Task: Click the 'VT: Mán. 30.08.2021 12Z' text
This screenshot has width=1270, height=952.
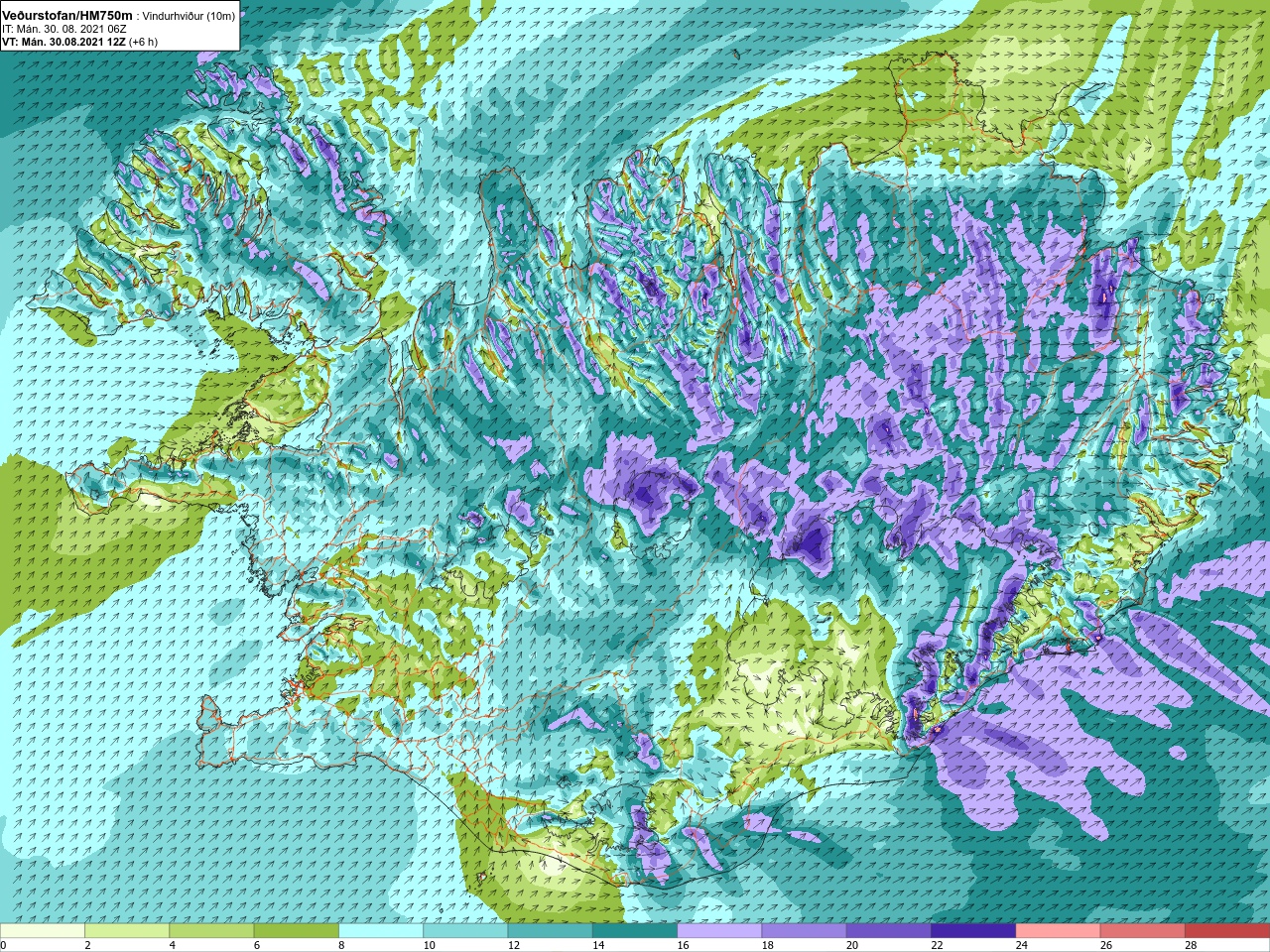Action: coord(63,42)
